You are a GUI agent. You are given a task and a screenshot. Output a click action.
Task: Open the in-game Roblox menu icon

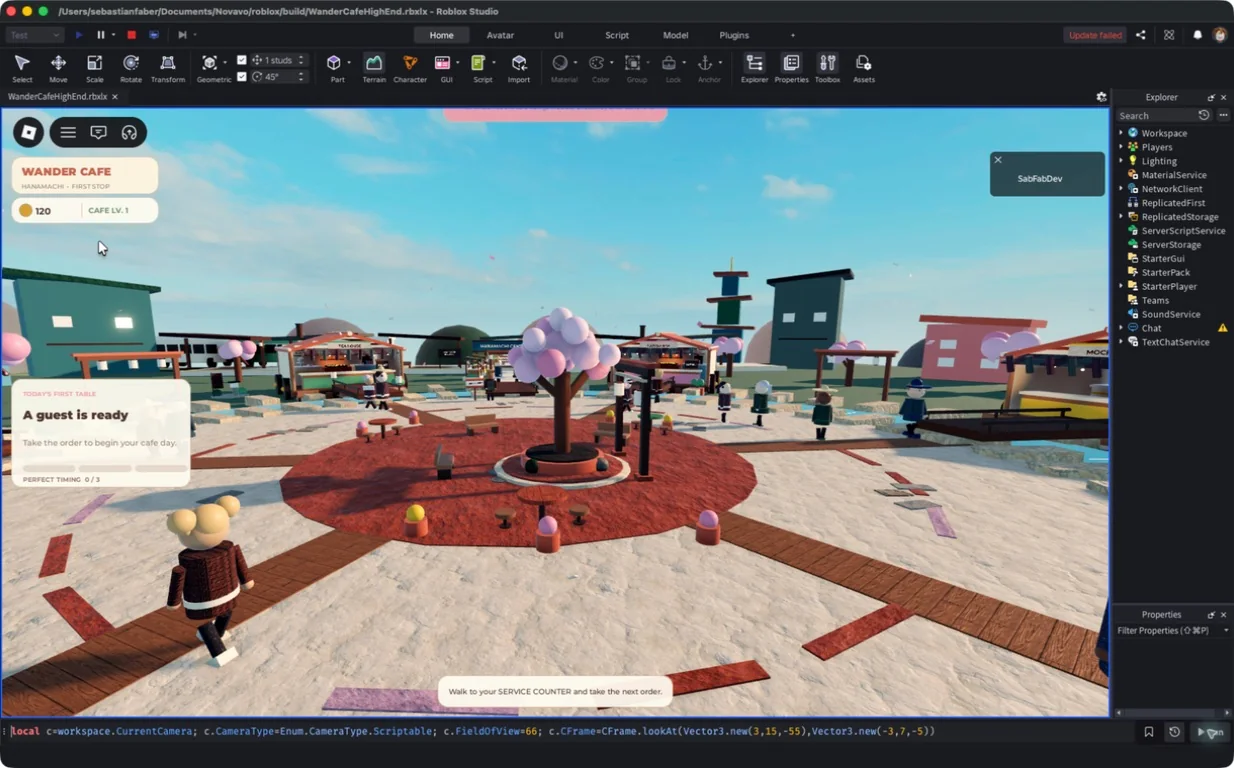click(29, 132)
